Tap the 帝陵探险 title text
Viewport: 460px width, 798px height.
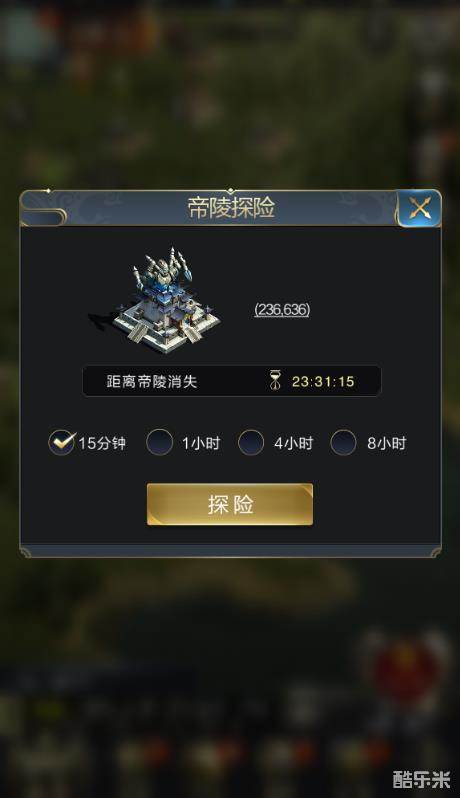click(x=231, y=208)
